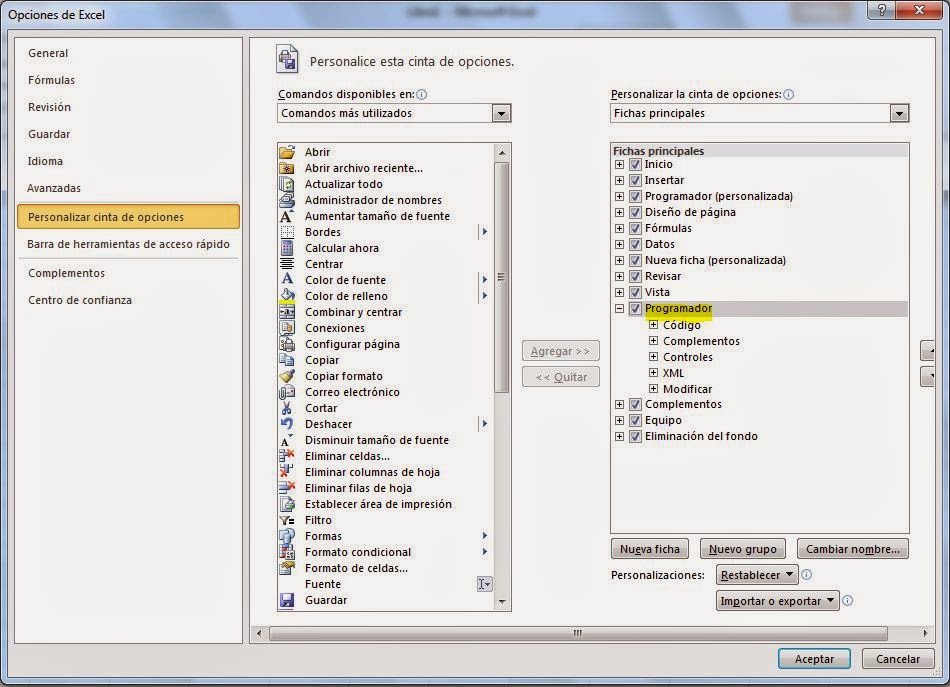Uncheck the Vista tab checkbox
Viewport: 950px width, 687px height.
coord(635,292)
